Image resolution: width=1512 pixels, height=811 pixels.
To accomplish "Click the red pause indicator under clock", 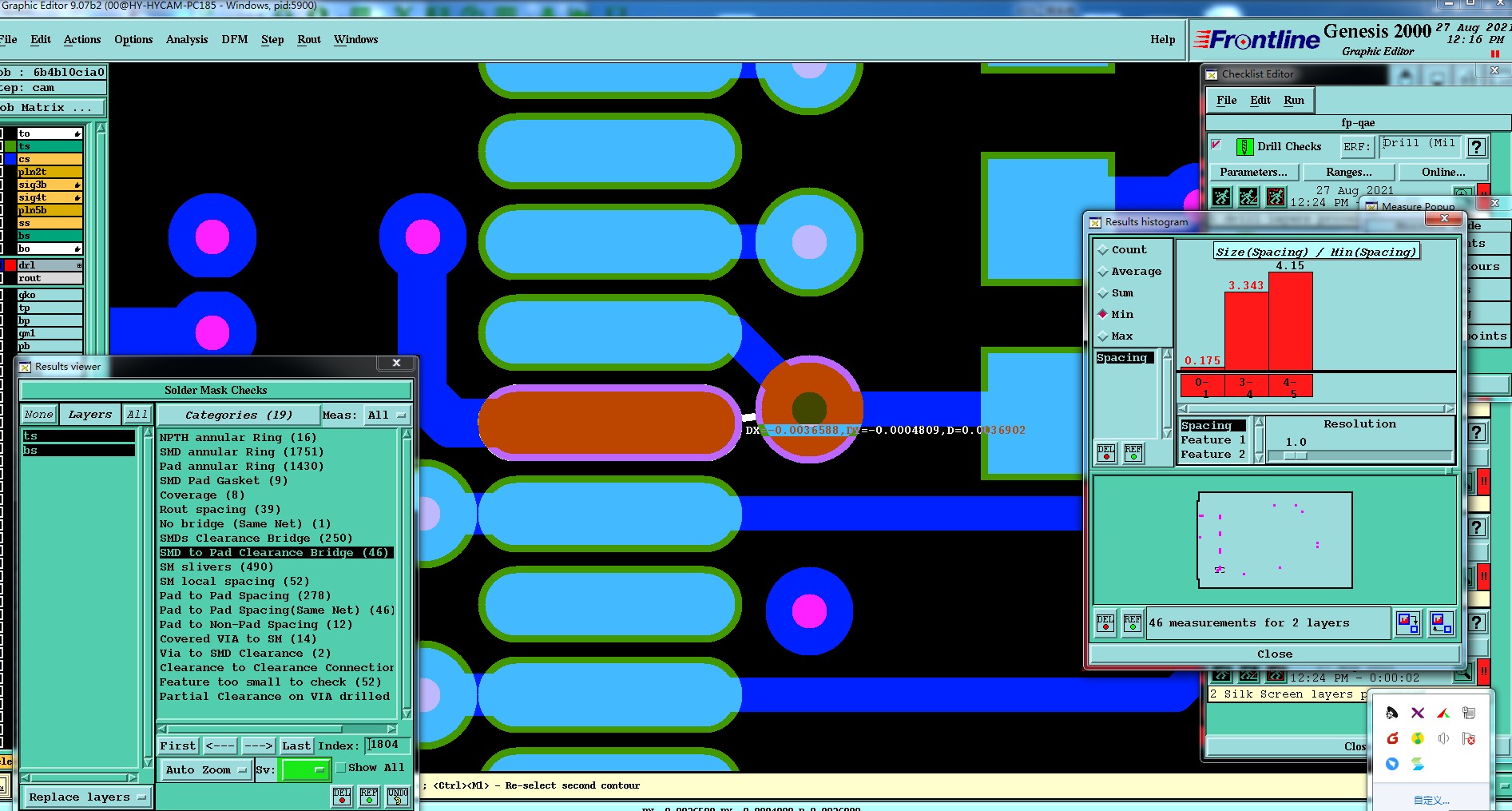I will point(1495,54).
